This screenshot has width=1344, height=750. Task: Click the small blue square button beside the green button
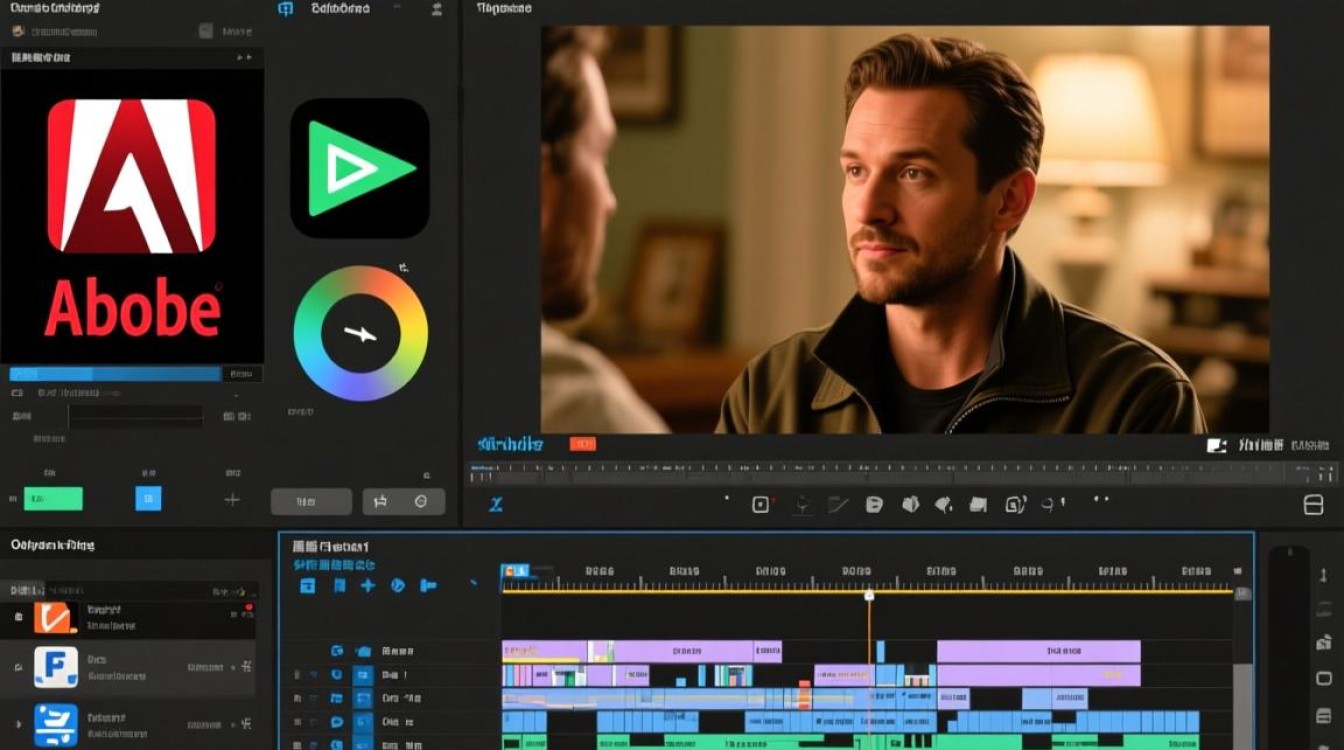[148, 498]
